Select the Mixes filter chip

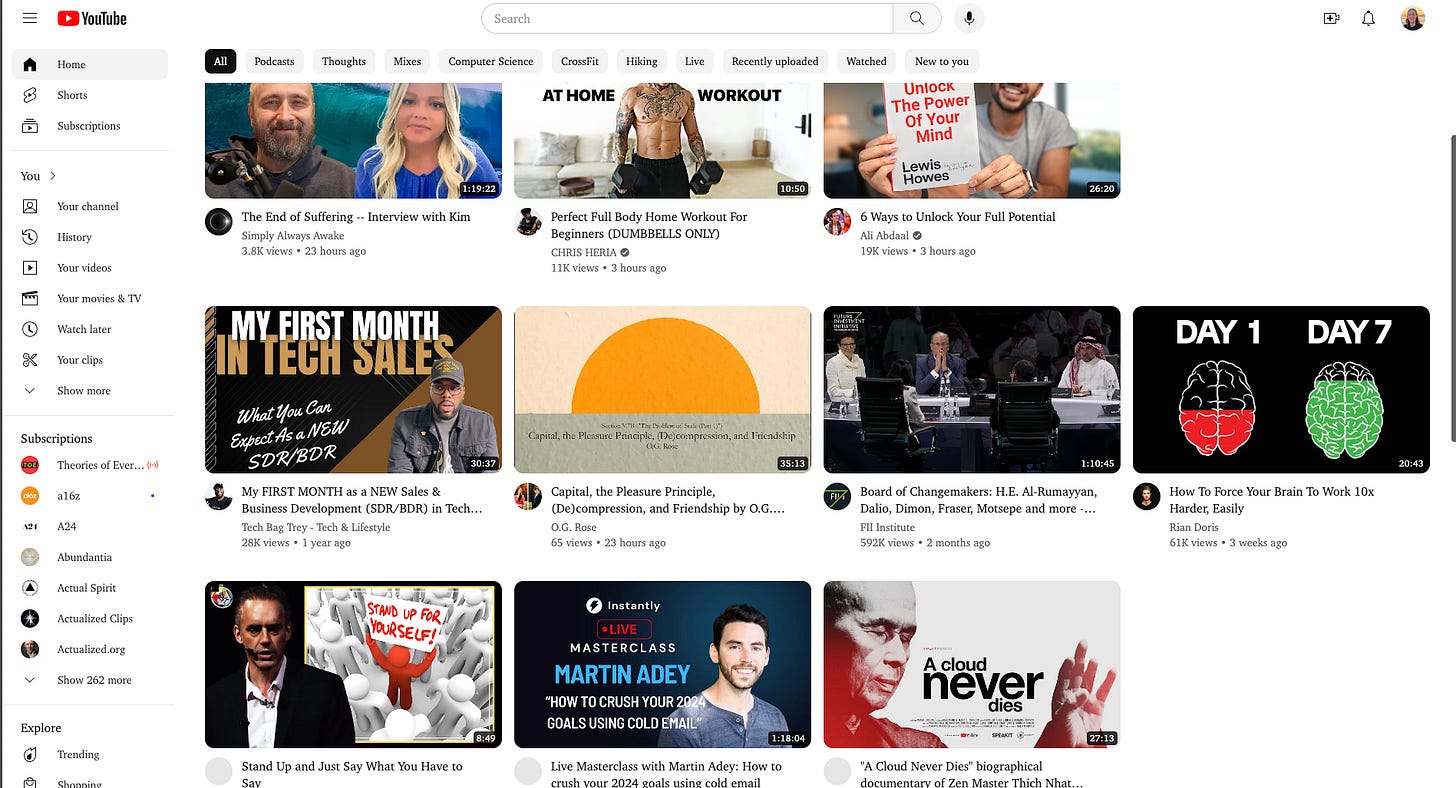(x=407, y=61)
